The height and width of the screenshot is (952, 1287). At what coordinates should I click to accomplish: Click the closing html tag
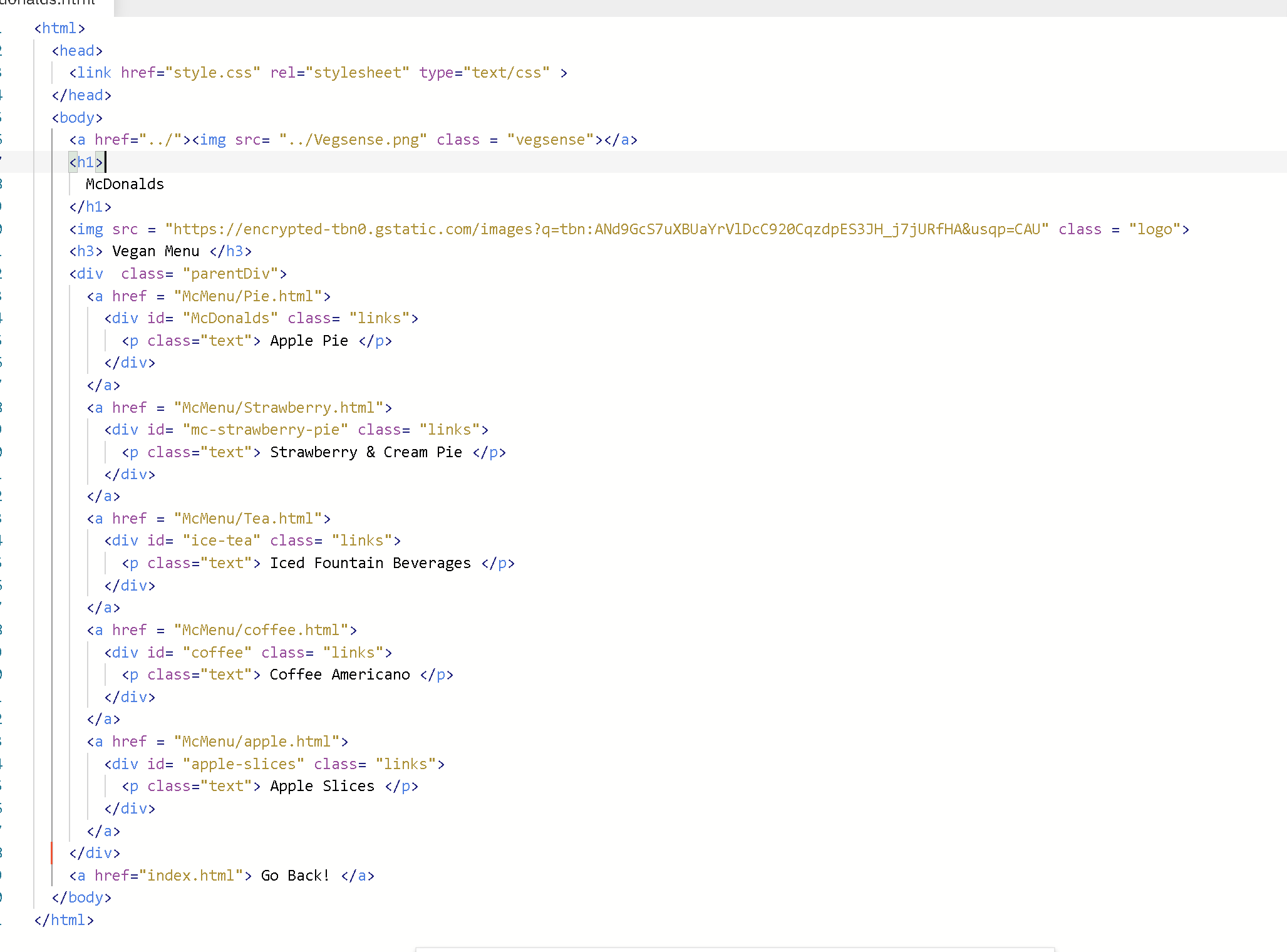tap(64, 920)
